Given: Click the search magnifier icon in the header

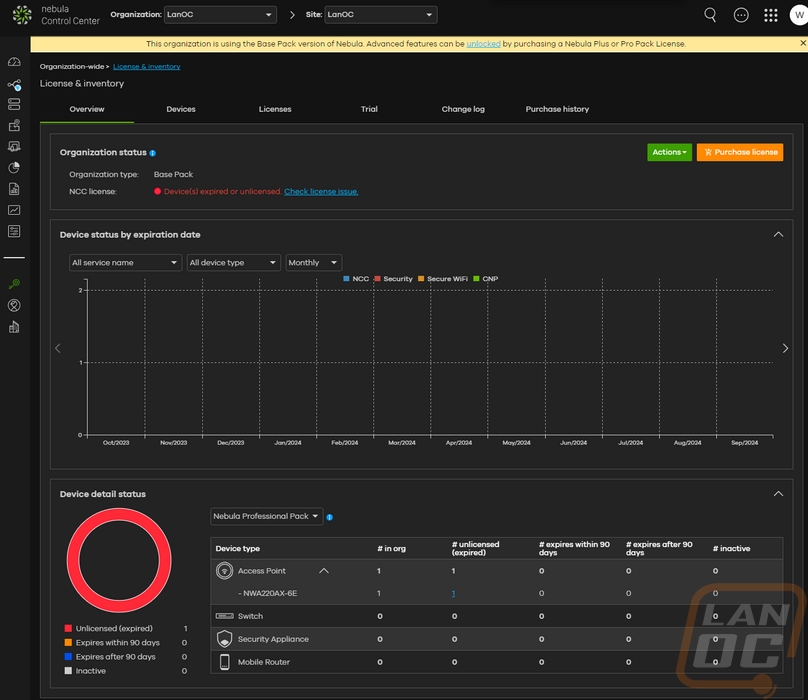Looking at the screenshot, I should click(710, 15).
